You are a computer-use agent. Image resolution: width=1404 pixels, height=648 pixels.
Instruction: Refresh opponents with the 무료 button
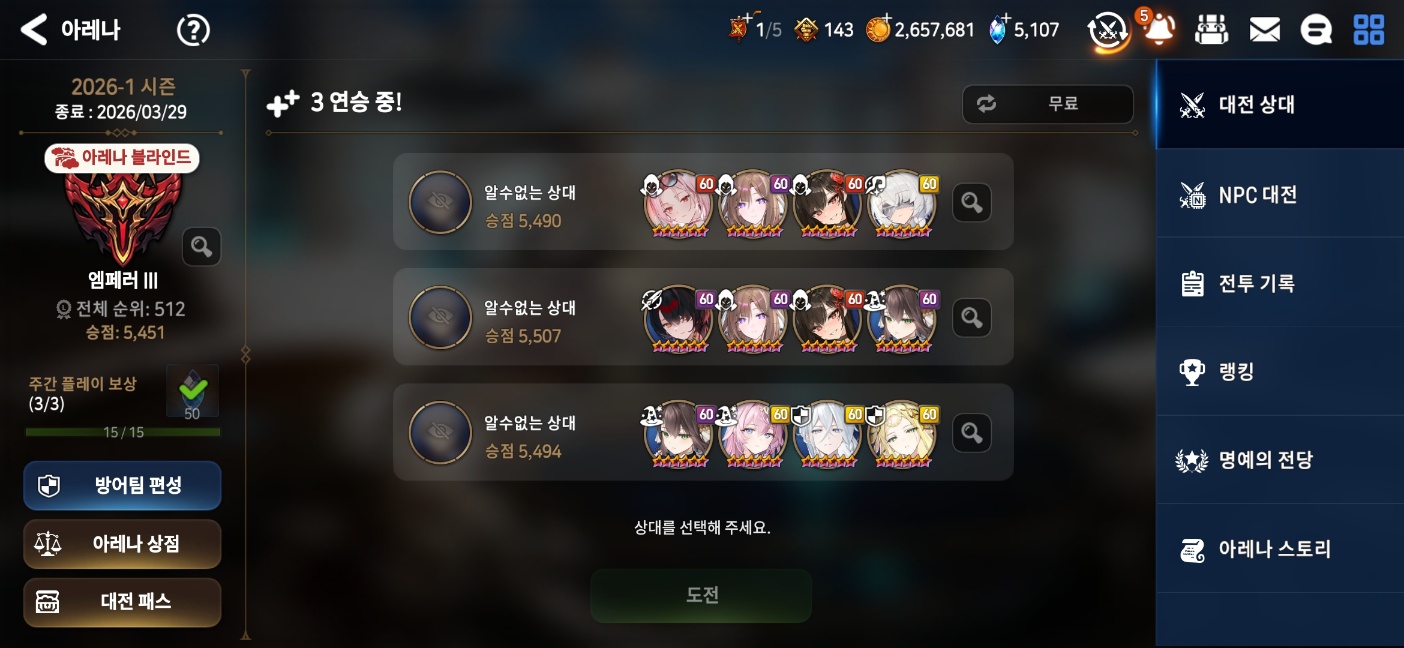[x=1048, y=104]
